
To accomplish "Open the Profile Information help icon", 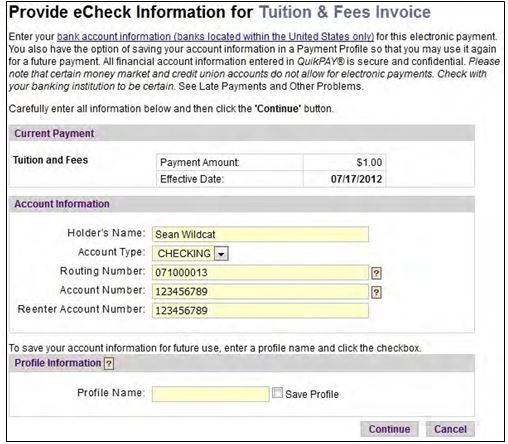I will pyautogui.click(x=109, y=363).
